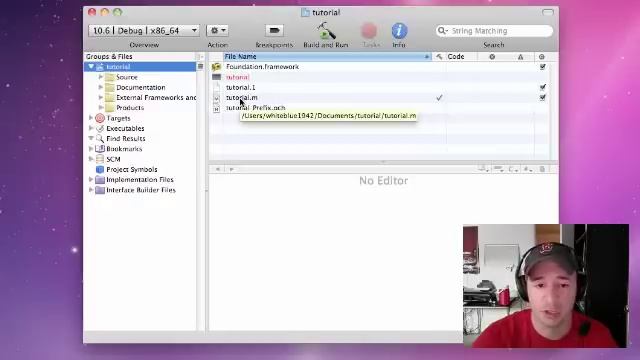Expand the External Frameworks folder
The height and width of the screenshot is (360, 640).
pyautogui.click(x=101, y=98)
